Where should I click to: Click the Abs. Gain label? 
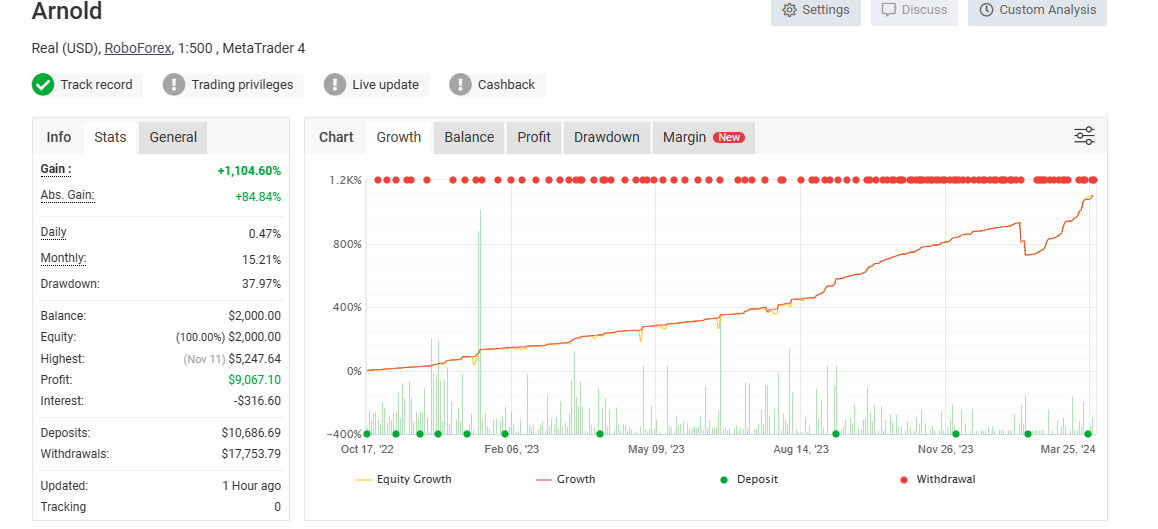(67, 195)
